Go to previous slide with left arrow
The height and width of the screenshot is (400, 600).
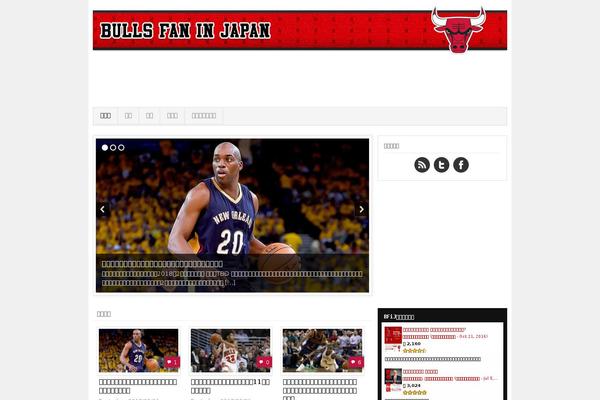tap(103, 209)
